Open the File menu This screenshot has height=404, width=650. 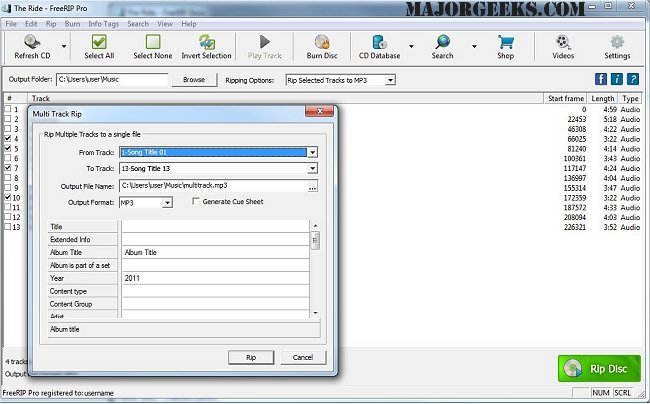(x=11, y=24)
